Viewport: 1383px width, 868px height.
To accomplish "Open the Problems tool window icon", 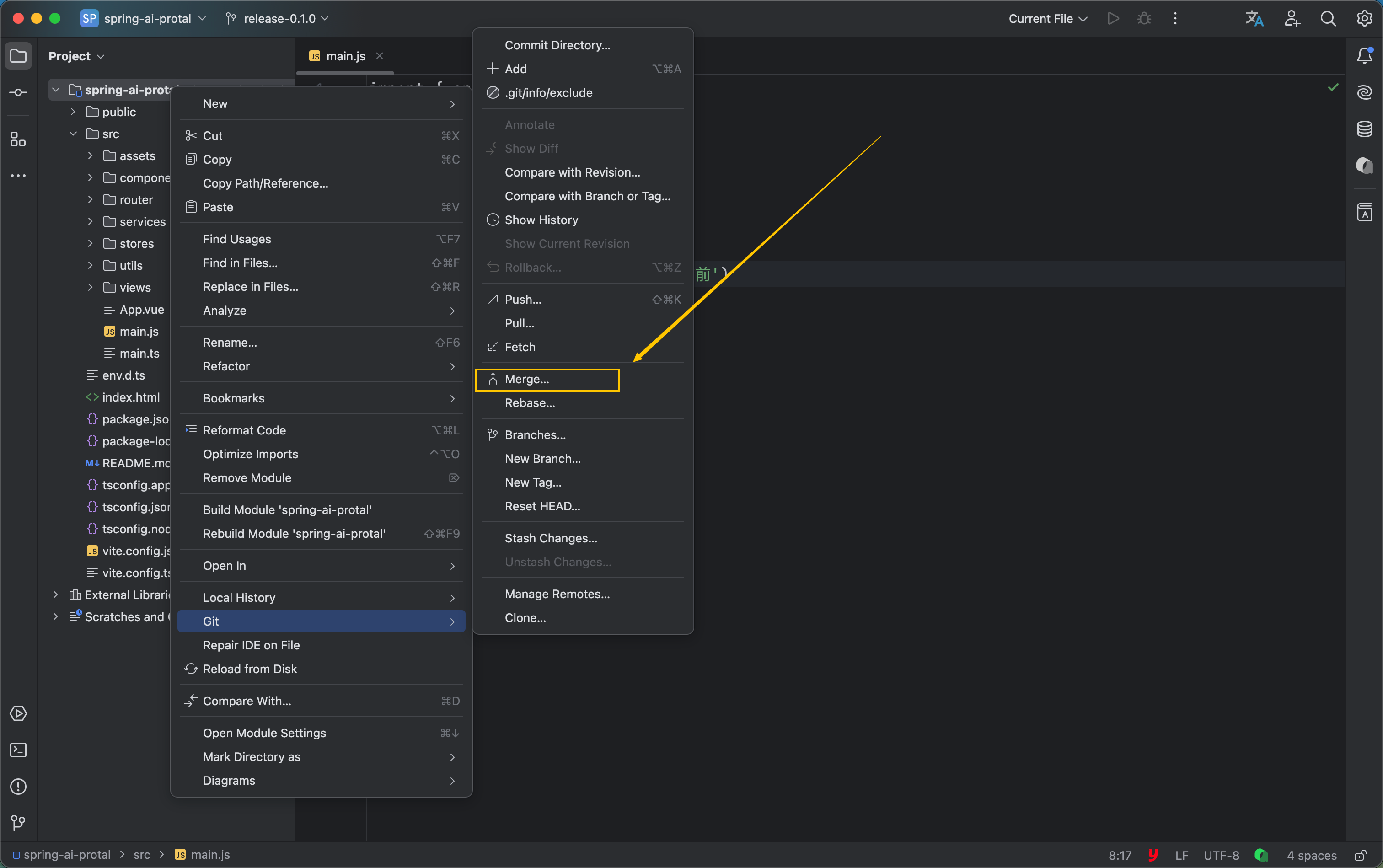I will tap(18, 787).
